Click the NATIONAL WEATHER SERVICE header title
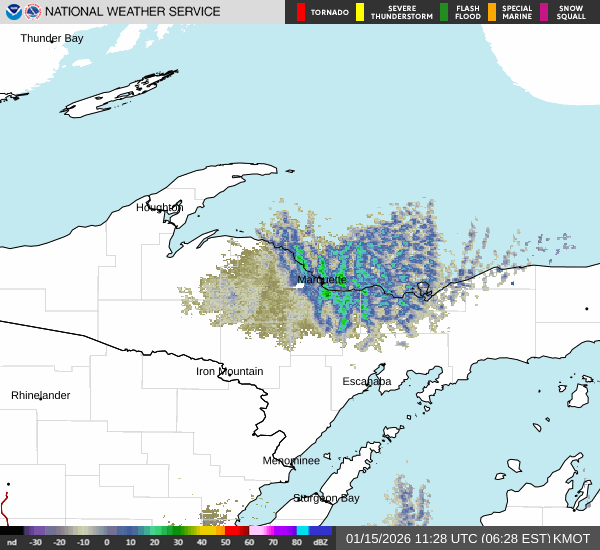600x550 pixels. click(x=133, y=12)
